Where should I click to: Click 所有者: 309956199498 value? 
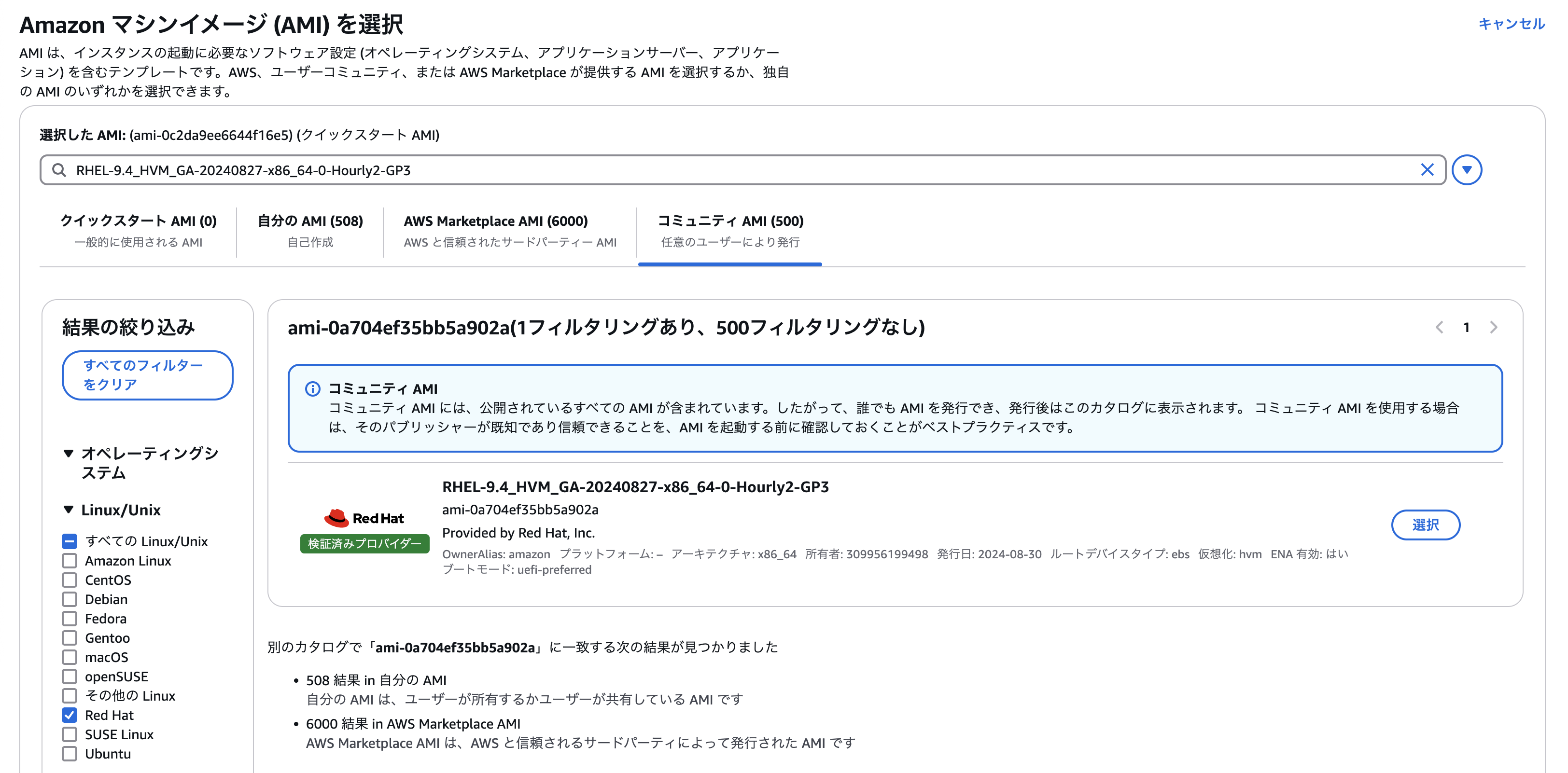(x=867, y=554)
